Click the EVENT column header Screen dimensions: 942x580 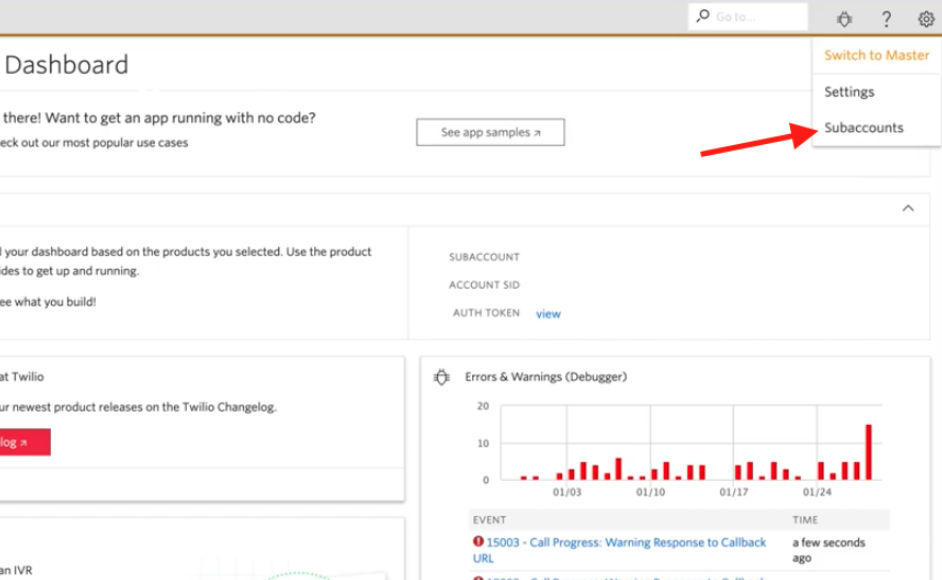(489, 520)
